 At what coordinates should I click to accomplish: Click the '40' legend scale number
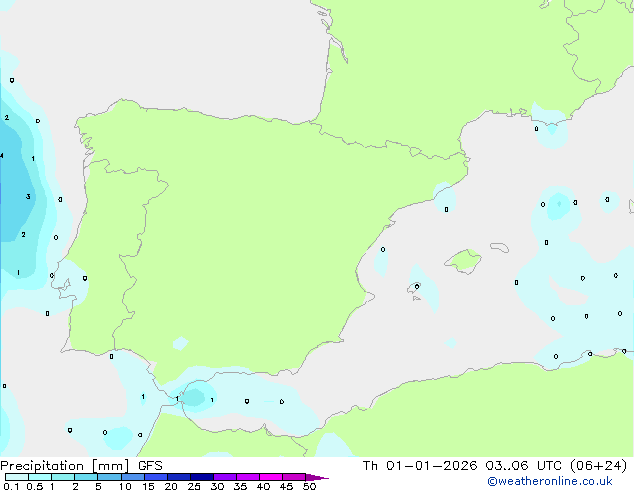[x=263, y=486]
